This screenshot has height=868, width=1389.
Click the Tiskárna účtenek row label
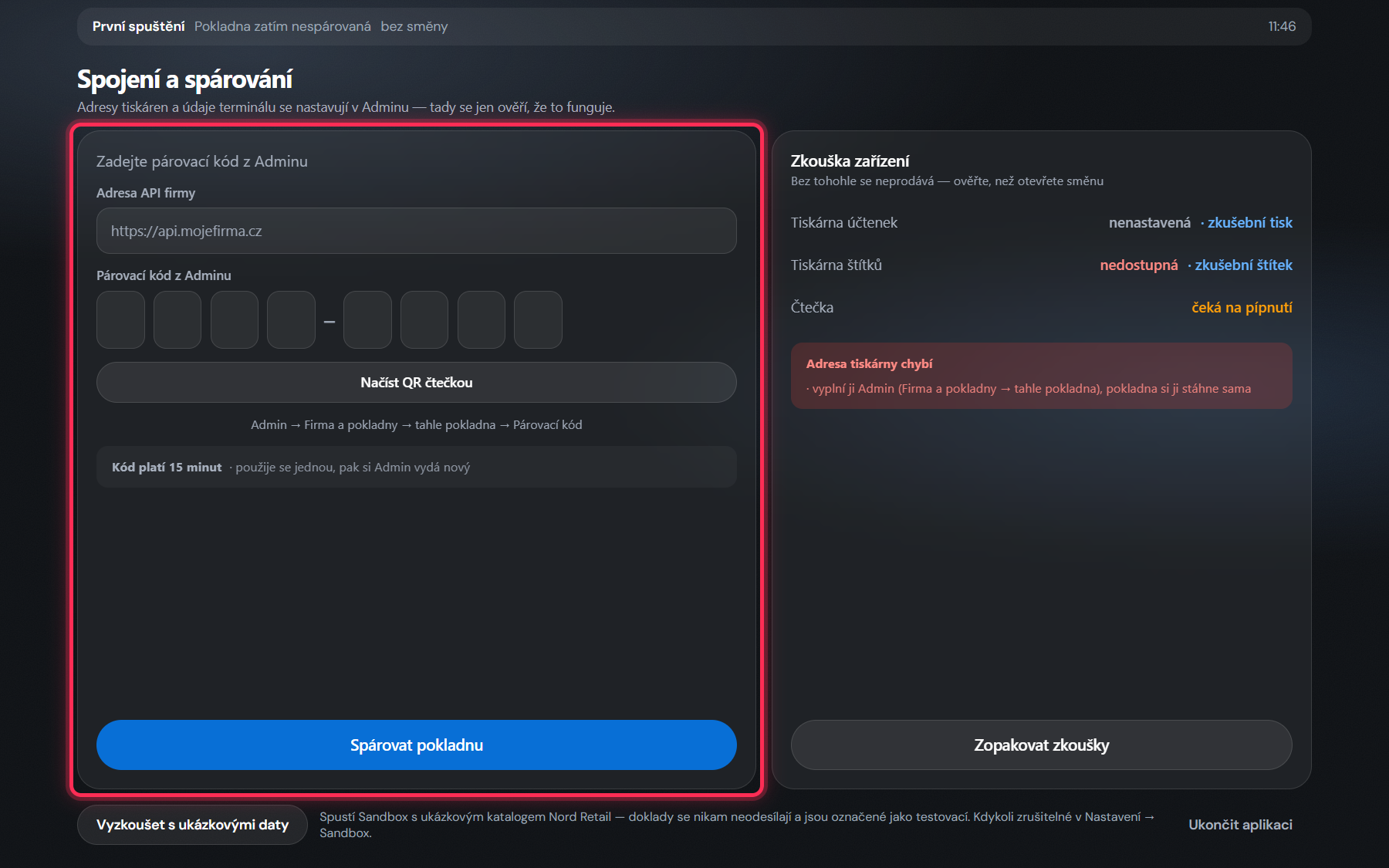click(x=844, y=222)
